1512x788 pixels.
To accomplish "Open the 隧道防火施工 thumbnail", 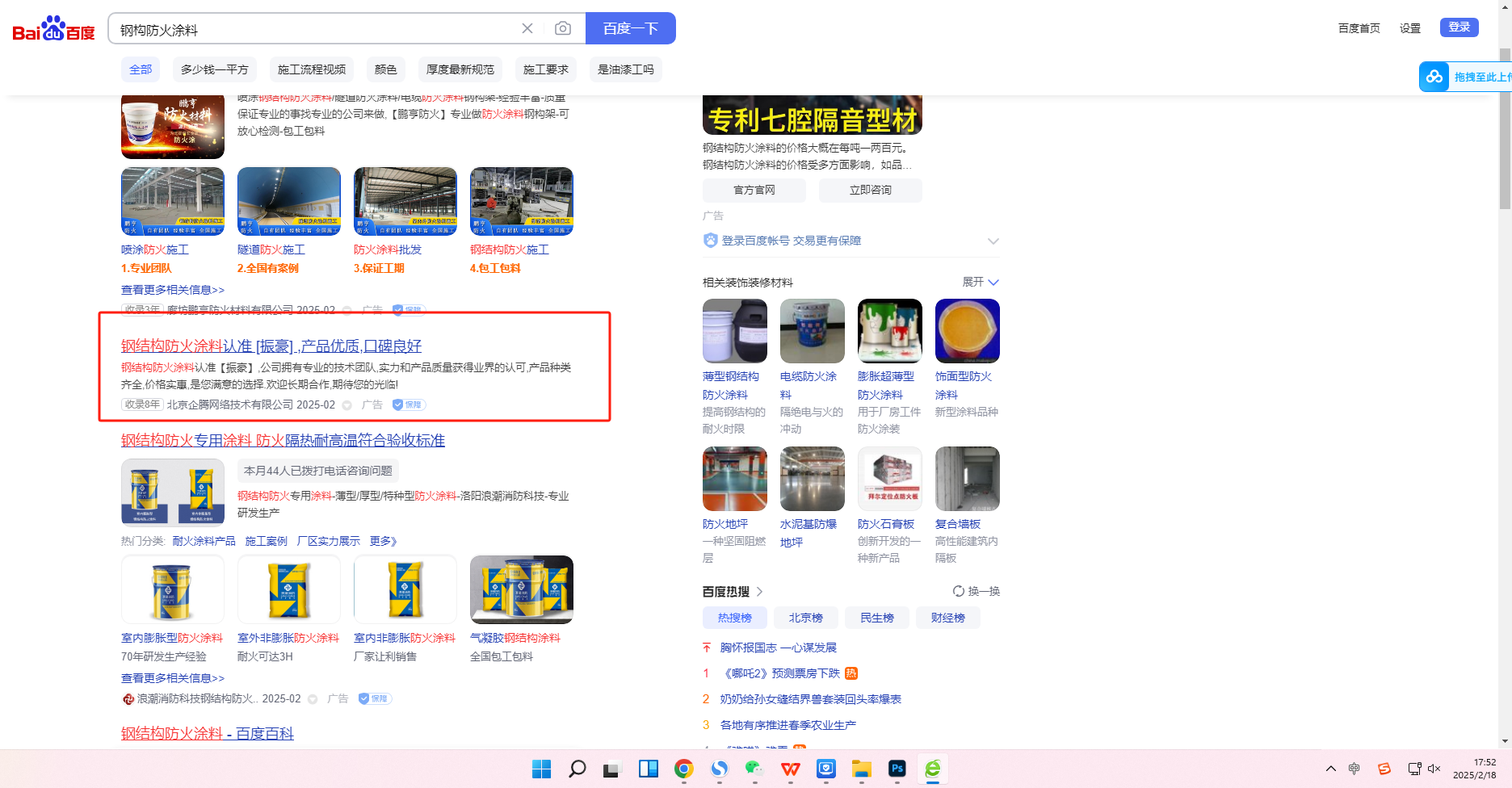I will [289, 202].
